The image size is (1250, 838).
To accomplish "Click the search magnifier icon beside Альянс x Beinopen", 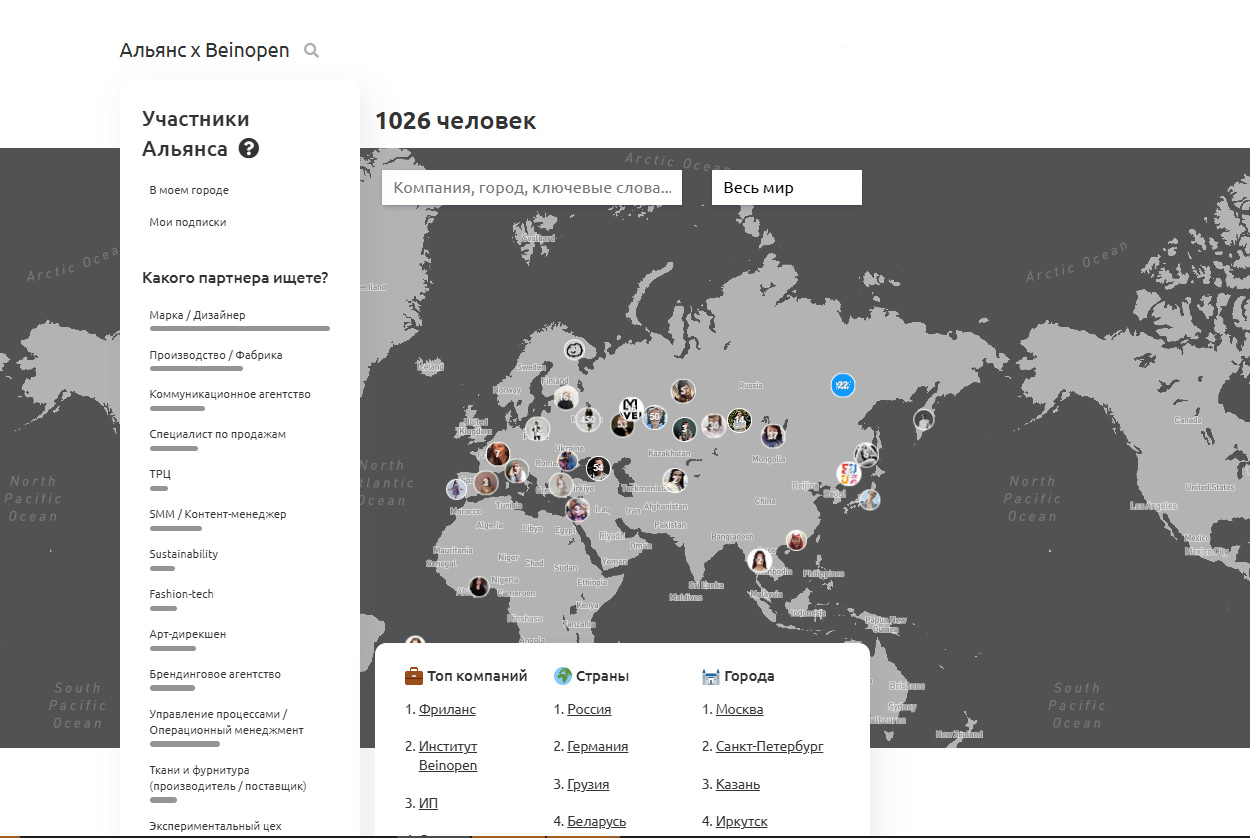I will coord(311,50).
